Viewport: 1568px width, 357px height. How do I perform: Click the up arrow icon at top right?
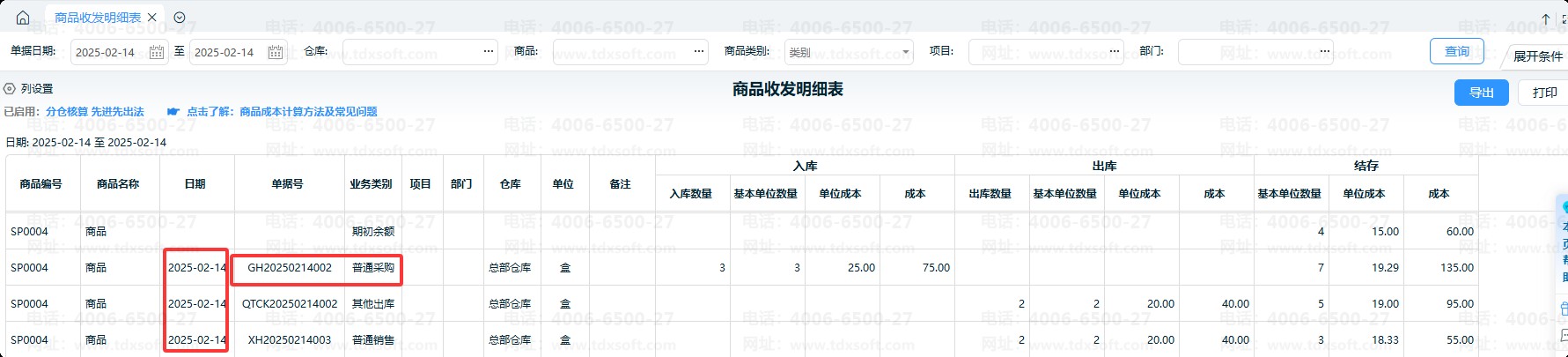coord(1545,19)
